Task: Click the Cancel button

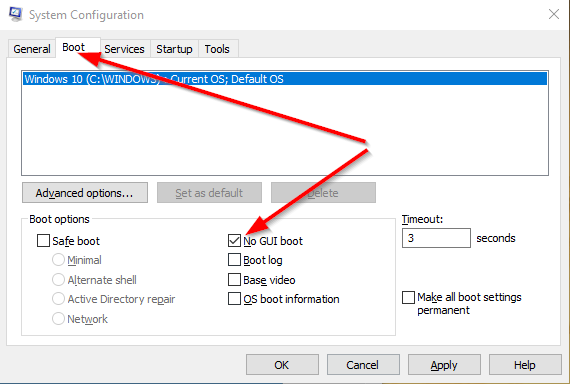Action: pyautogui.click(x=363, y=365)
